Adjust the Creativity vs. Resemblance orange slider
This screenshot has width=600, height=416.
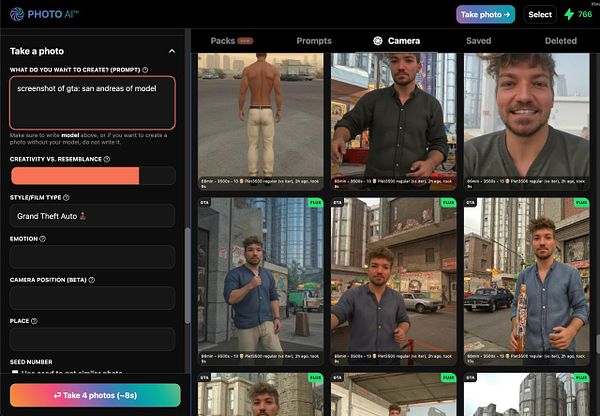[x=93, y=176]
